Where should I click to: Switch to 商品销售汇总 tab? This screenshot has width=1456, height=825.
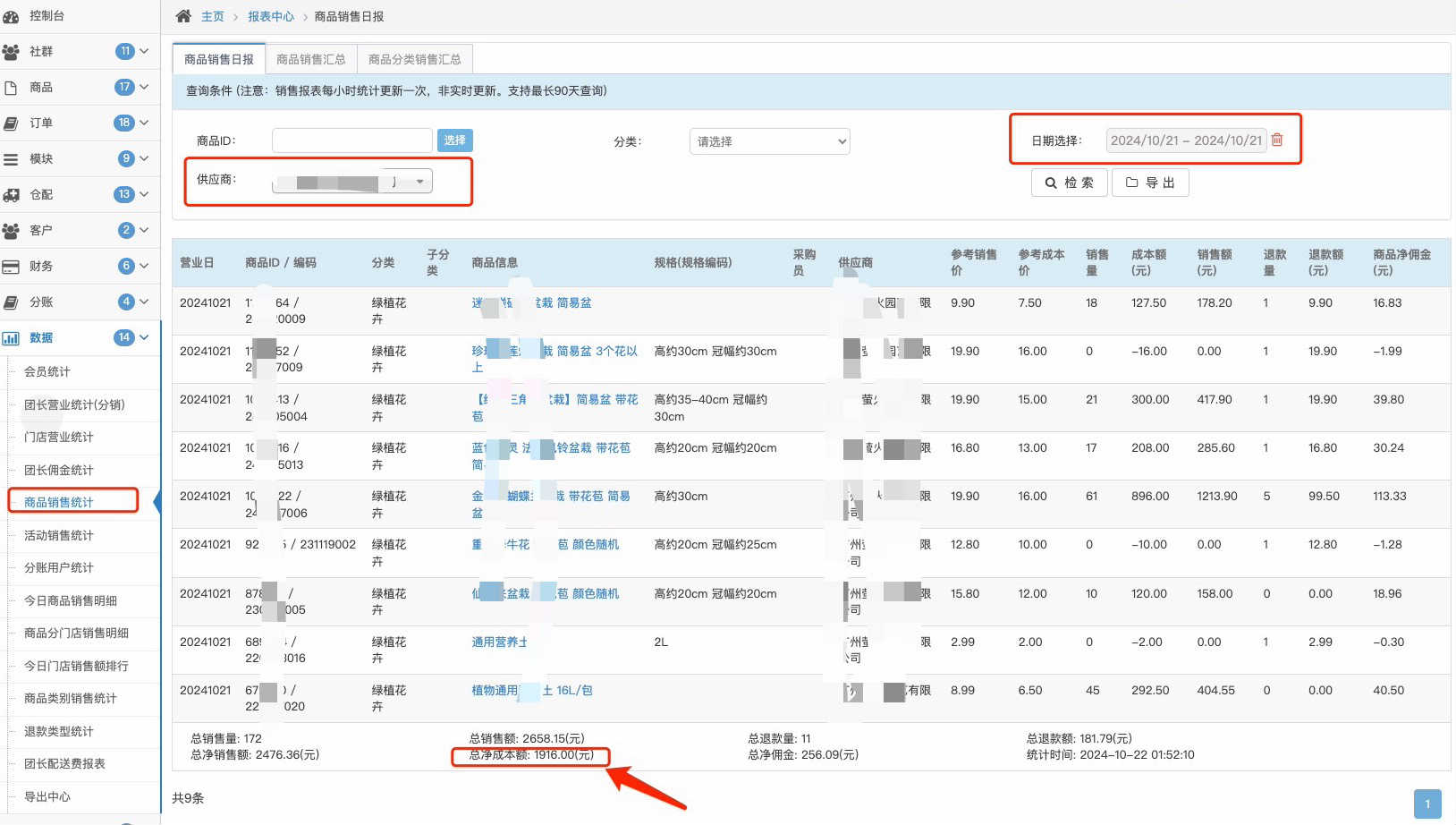pyautogui.click(x=311, y=59)
